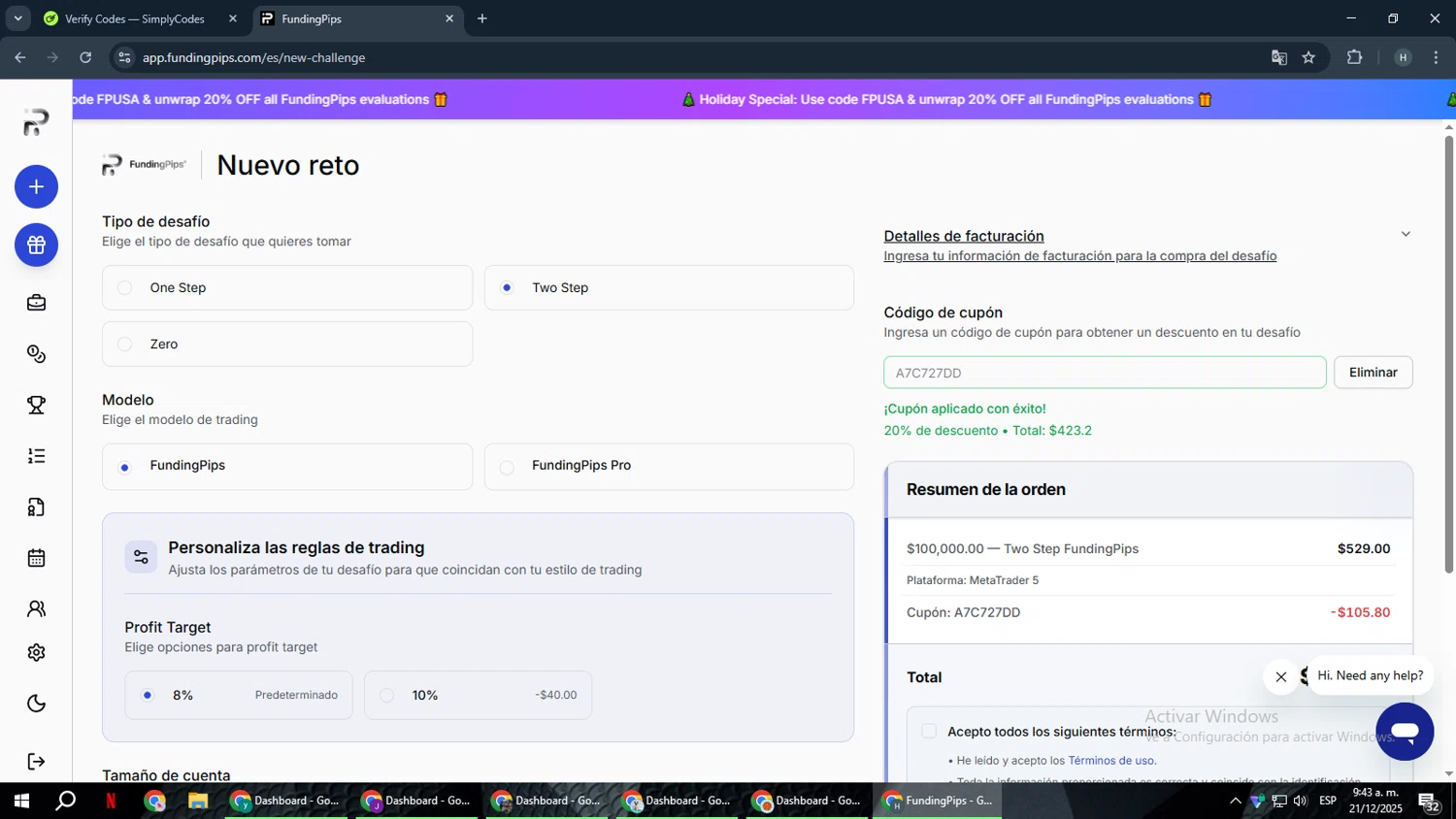Open the briefcase accounts icon
Image resolution: width=1456 pixels, height=819 pixels.
pos(36,303)
